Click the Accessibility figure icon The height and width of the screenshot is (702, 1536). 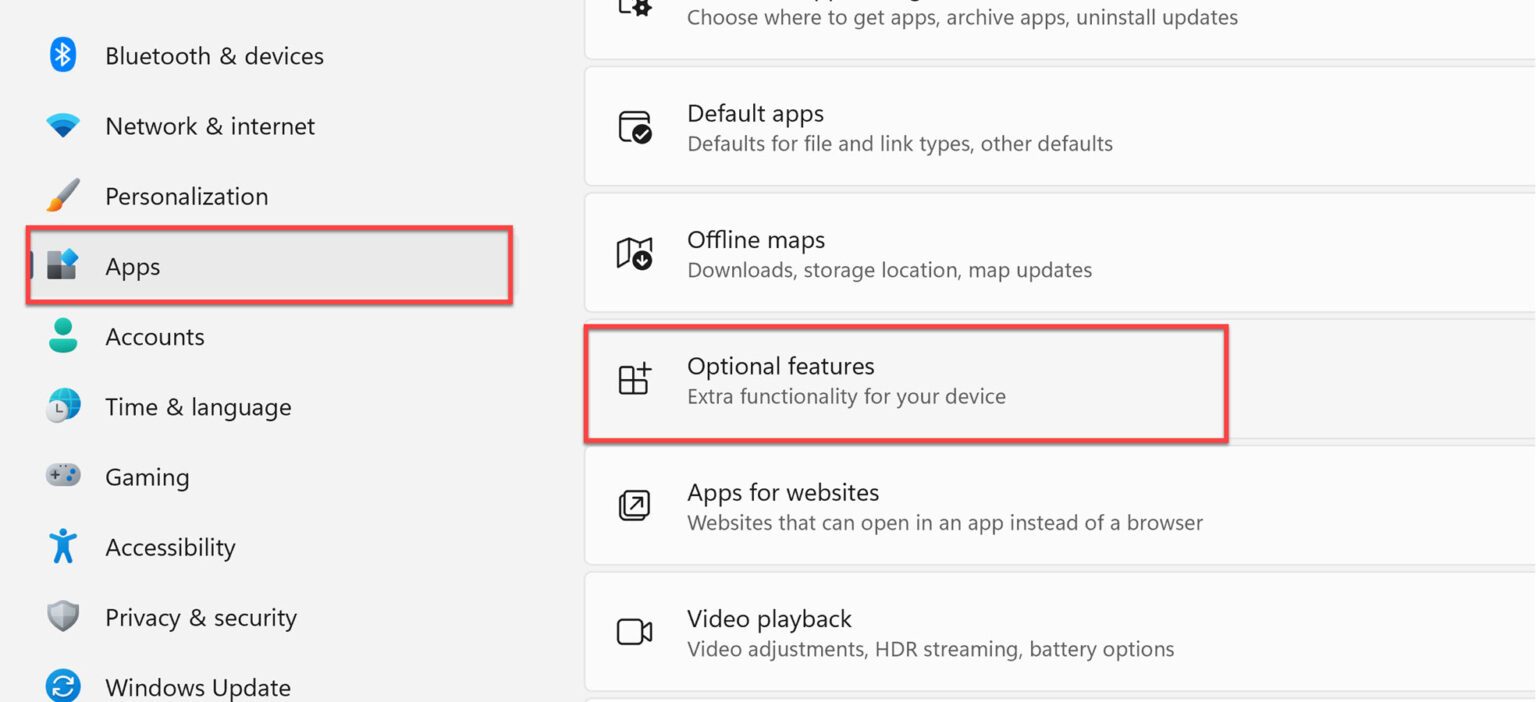click(x=62, y=547)
